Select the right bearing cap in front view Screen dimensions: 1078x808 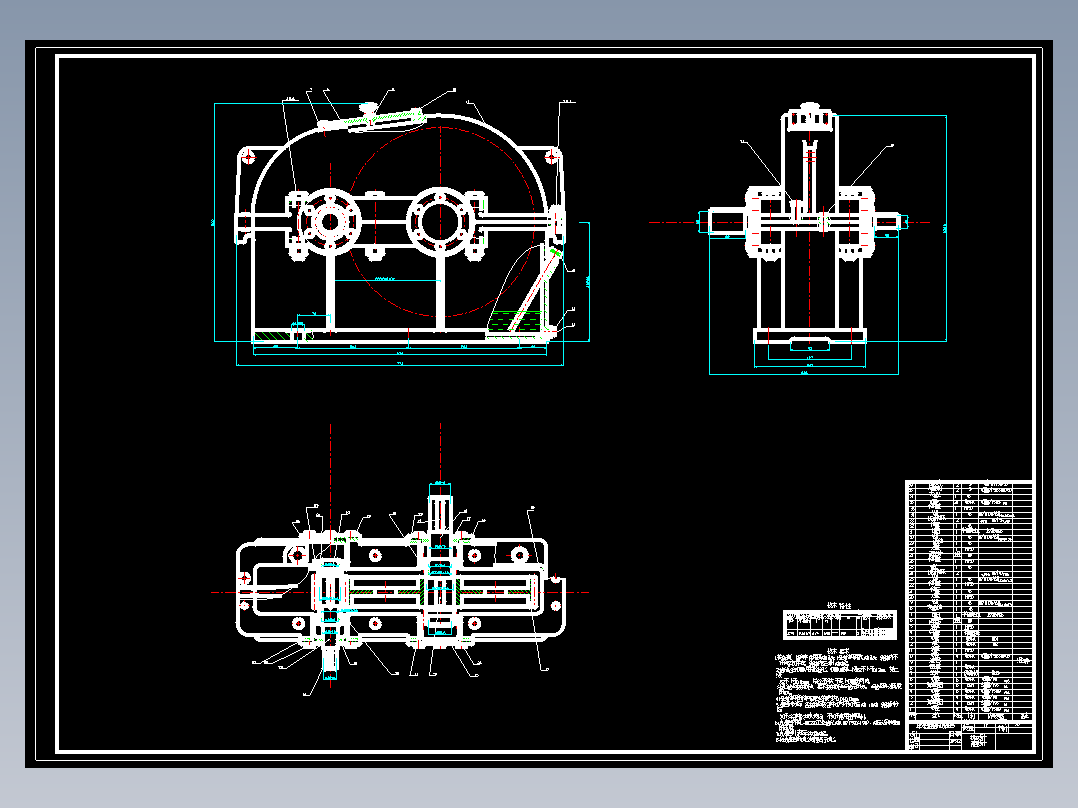440,222
